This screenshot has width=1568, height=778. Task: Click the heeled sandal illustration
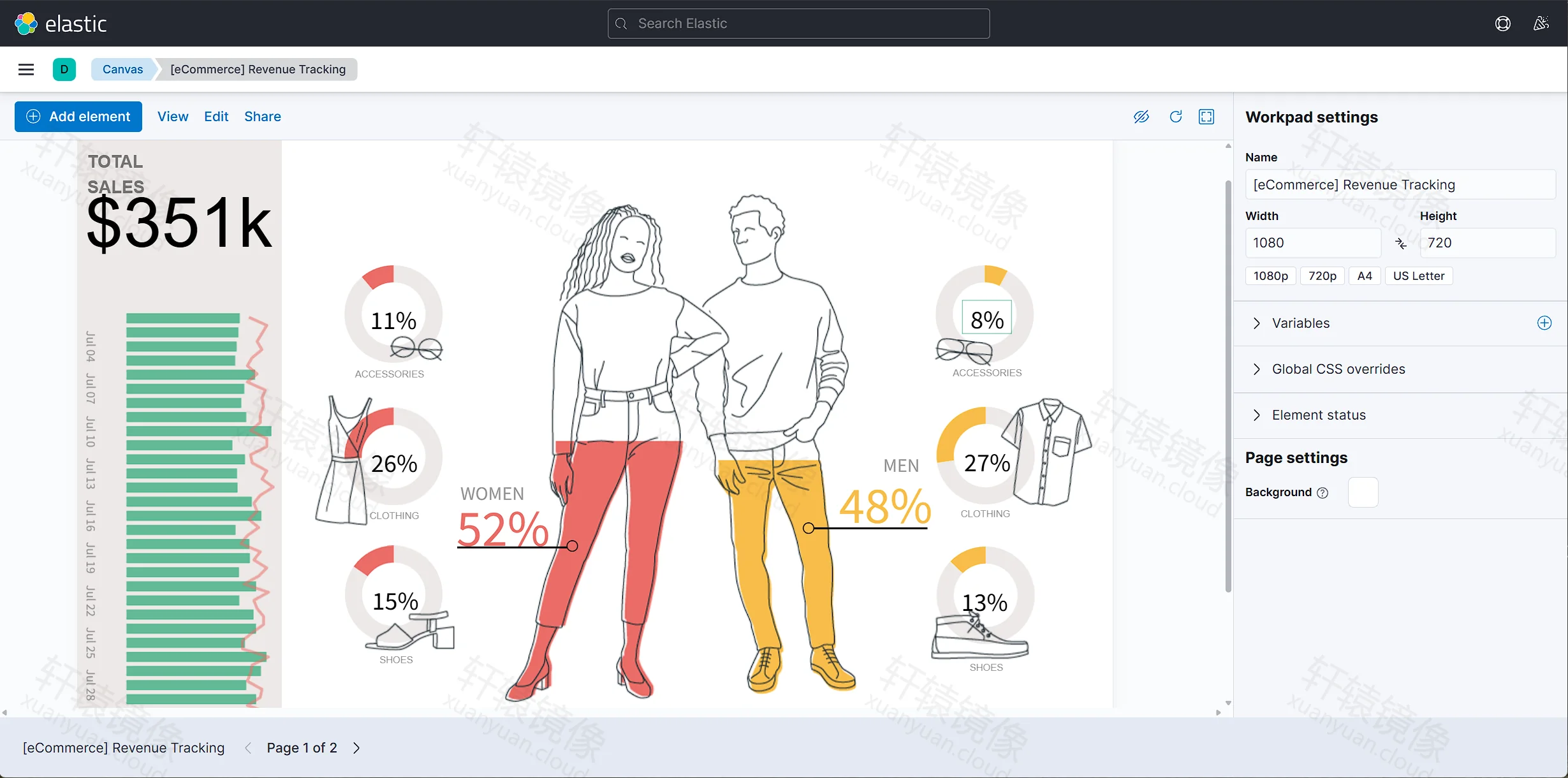click(411, 630)
